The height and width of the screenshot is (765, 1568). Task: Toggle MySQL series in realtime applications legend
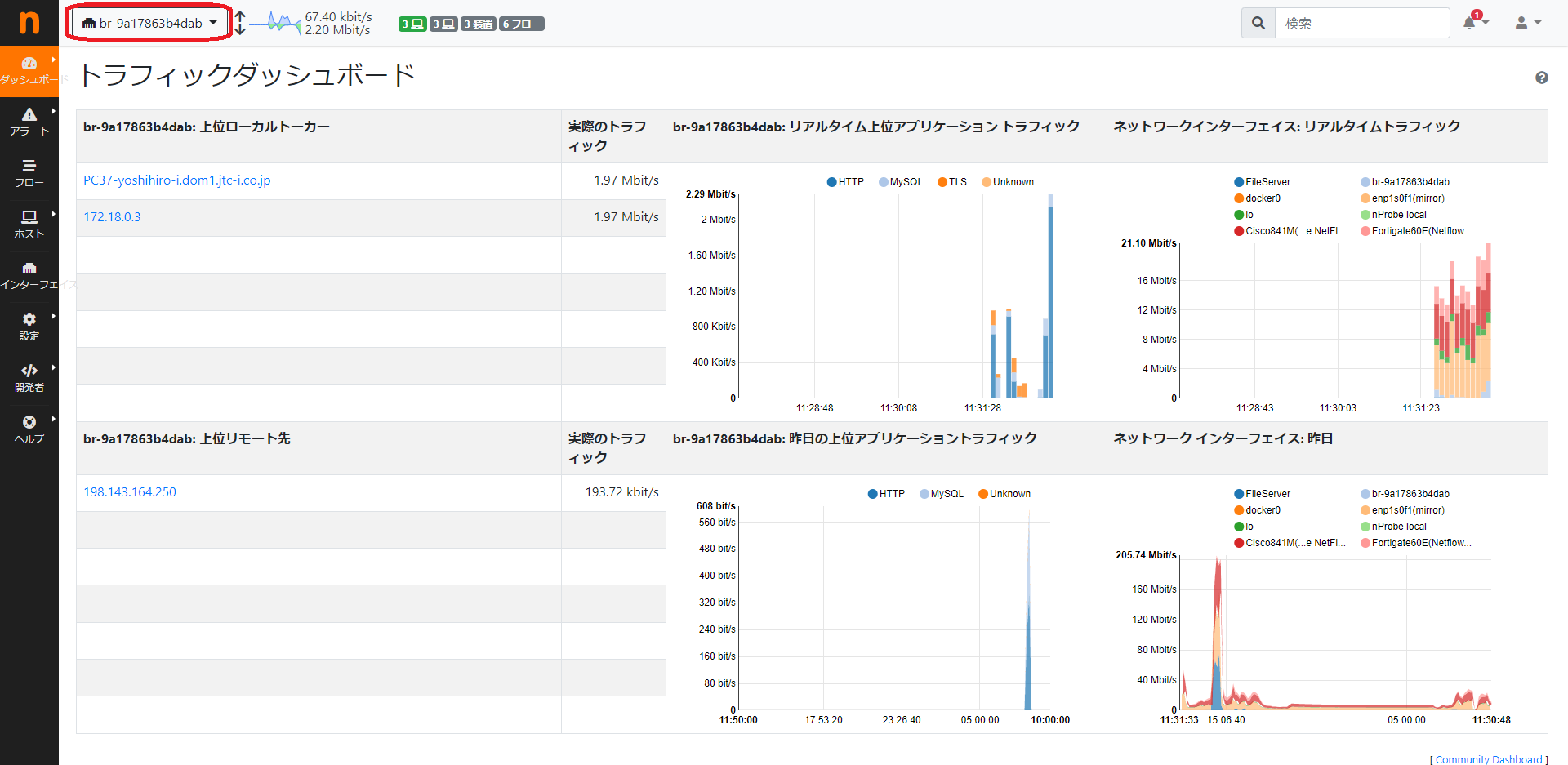[901, 182]
